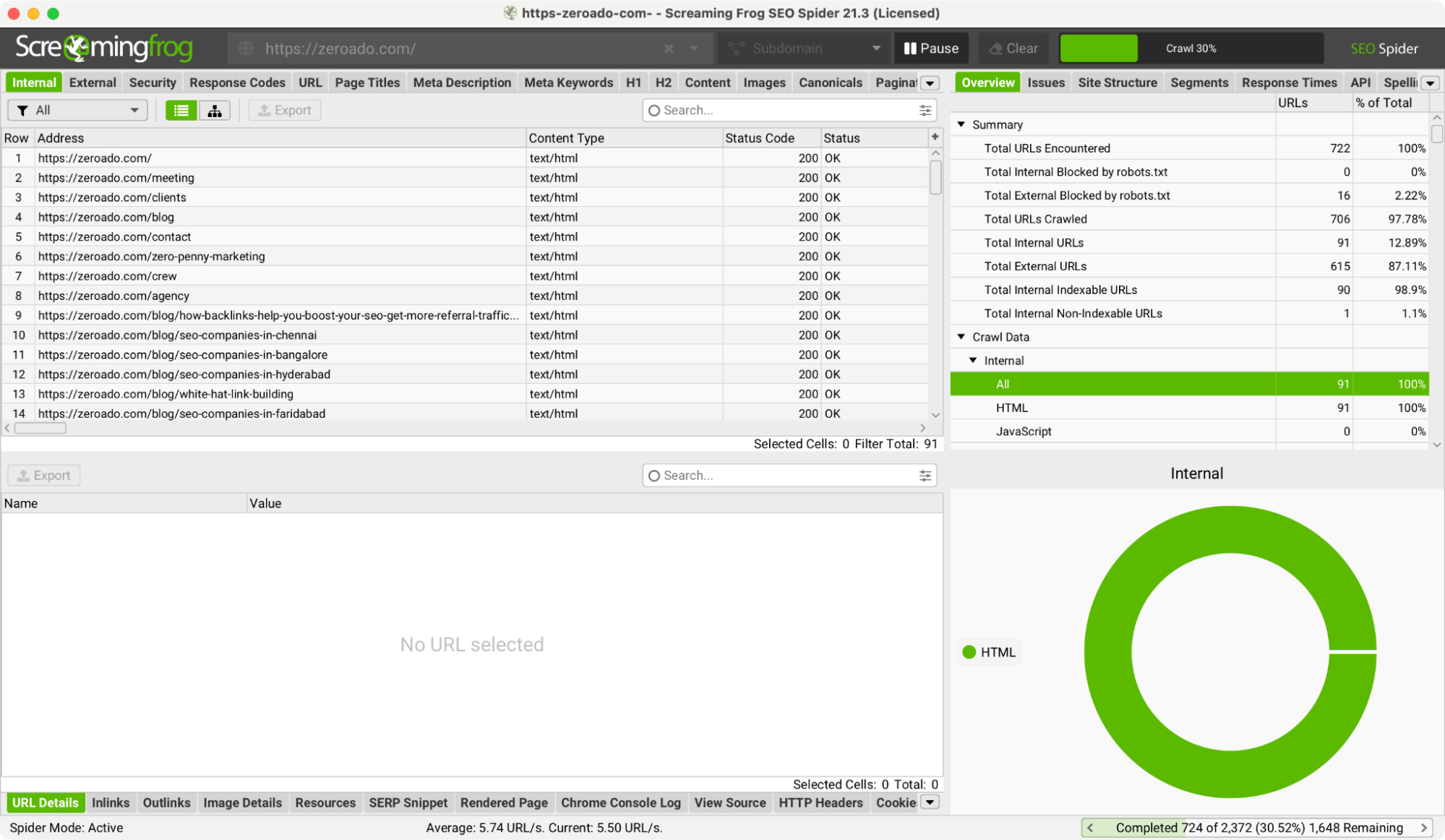Collapse the Summary section
Viewport: 1445px width, 840px height.
[961, 124]
